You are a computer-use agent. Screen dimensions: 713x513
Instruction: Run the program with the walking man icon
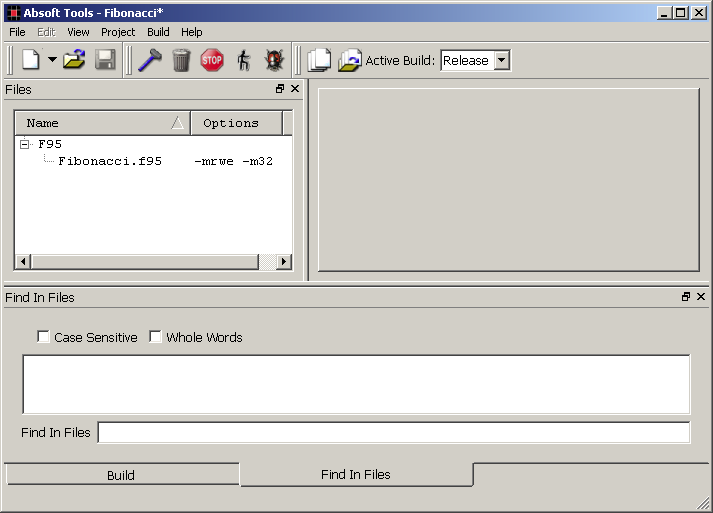pos(244,60)
